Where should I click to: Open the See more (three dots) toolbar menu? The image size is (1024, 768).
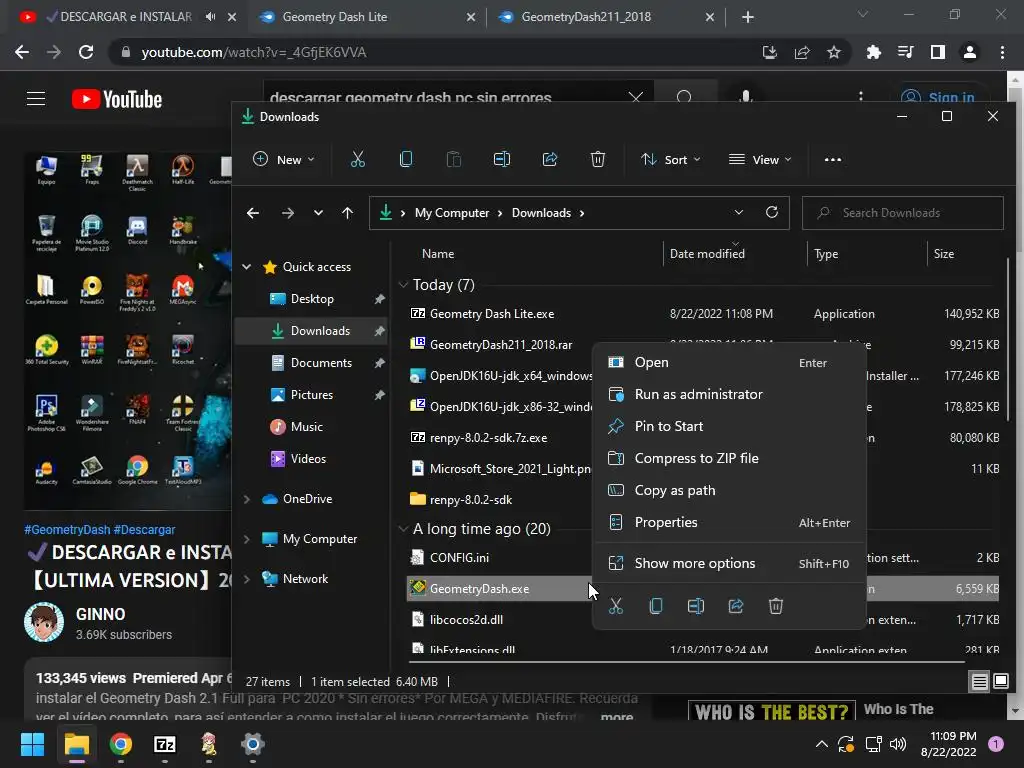(x=833, y=159)
